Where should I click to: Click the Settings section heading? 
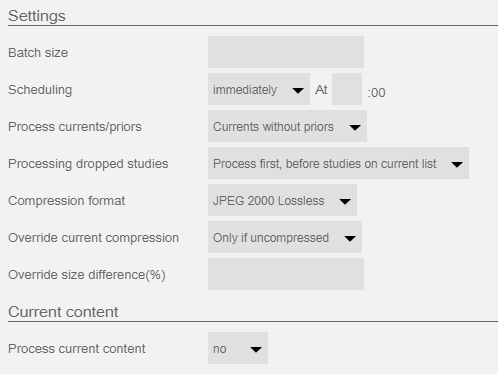click(37, 16)
